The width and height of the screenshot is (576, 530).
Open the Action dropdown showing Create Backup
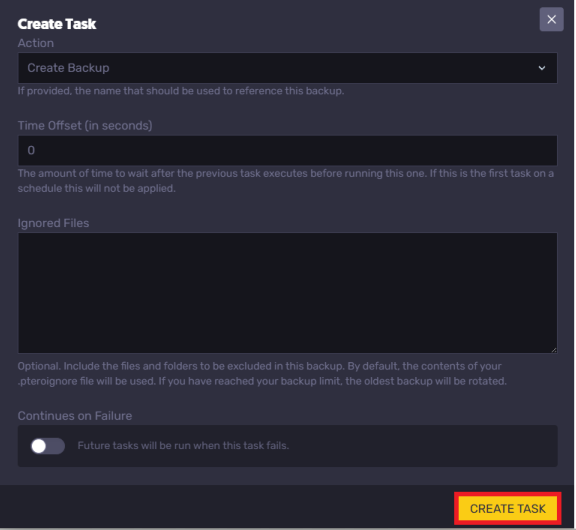coord(288,68)
